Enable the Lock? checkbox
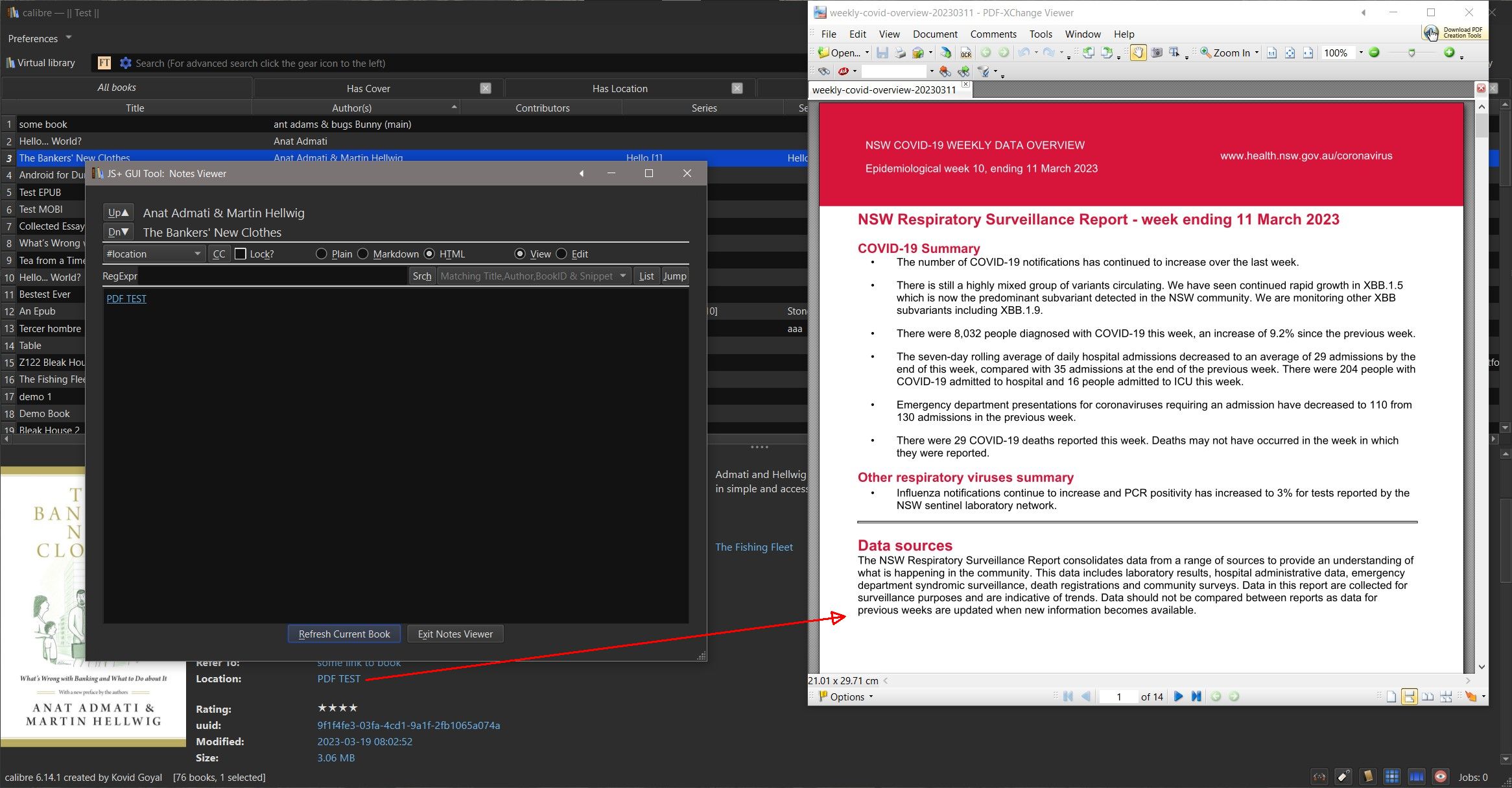This screenshot has width=1512, height=788. coord(241,254)
